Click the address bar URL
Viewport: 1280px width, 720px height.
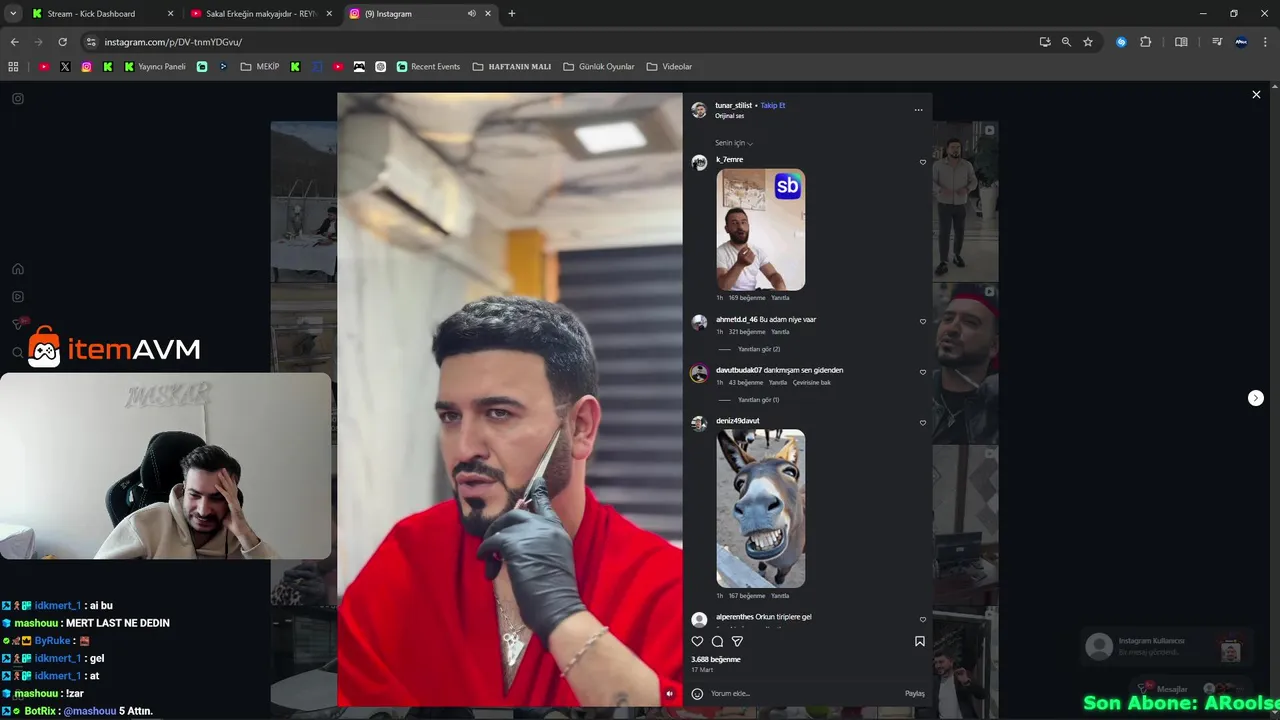pos(173,42)
